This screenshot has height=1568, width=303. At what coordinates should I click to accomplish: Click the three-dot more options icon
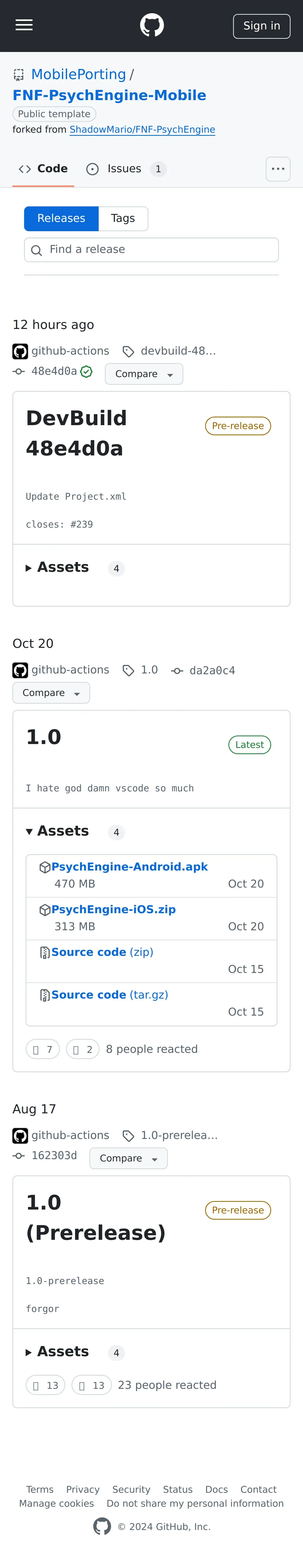tap(277, 169)
